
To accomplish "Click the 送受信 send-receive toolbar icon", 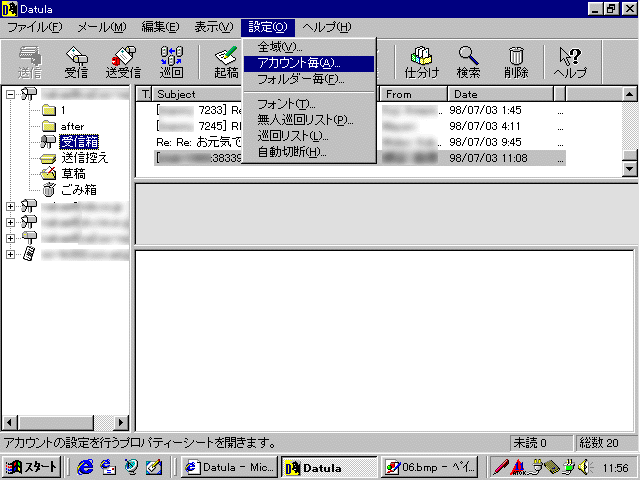I will (123, 62).
